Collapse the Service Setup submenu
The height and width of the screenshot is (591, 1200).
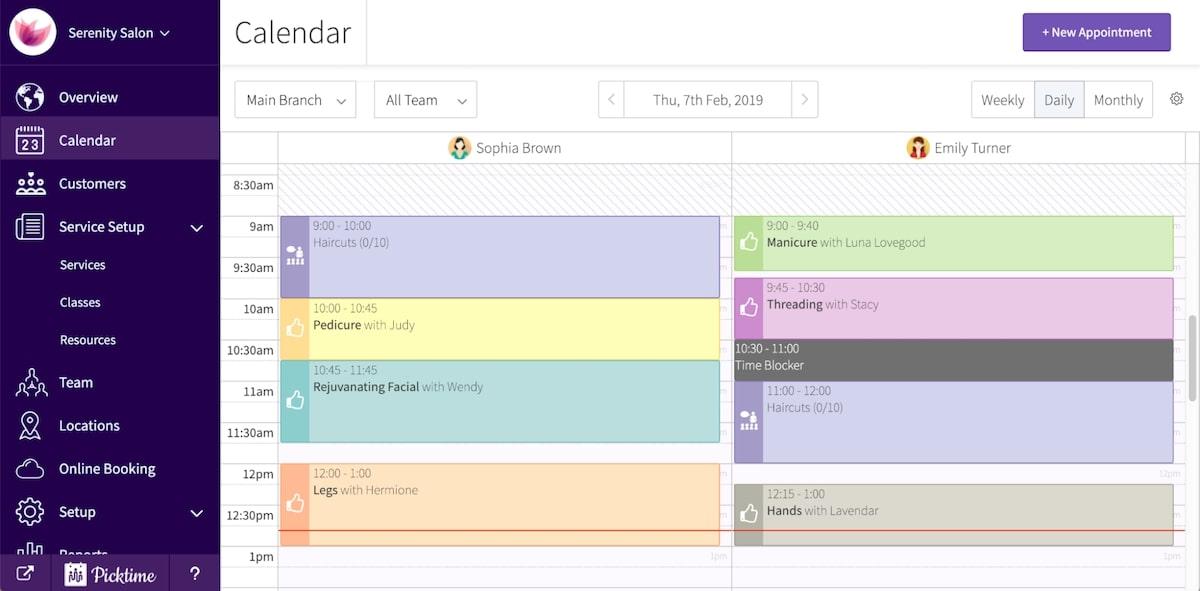click(x=197, y=228)
